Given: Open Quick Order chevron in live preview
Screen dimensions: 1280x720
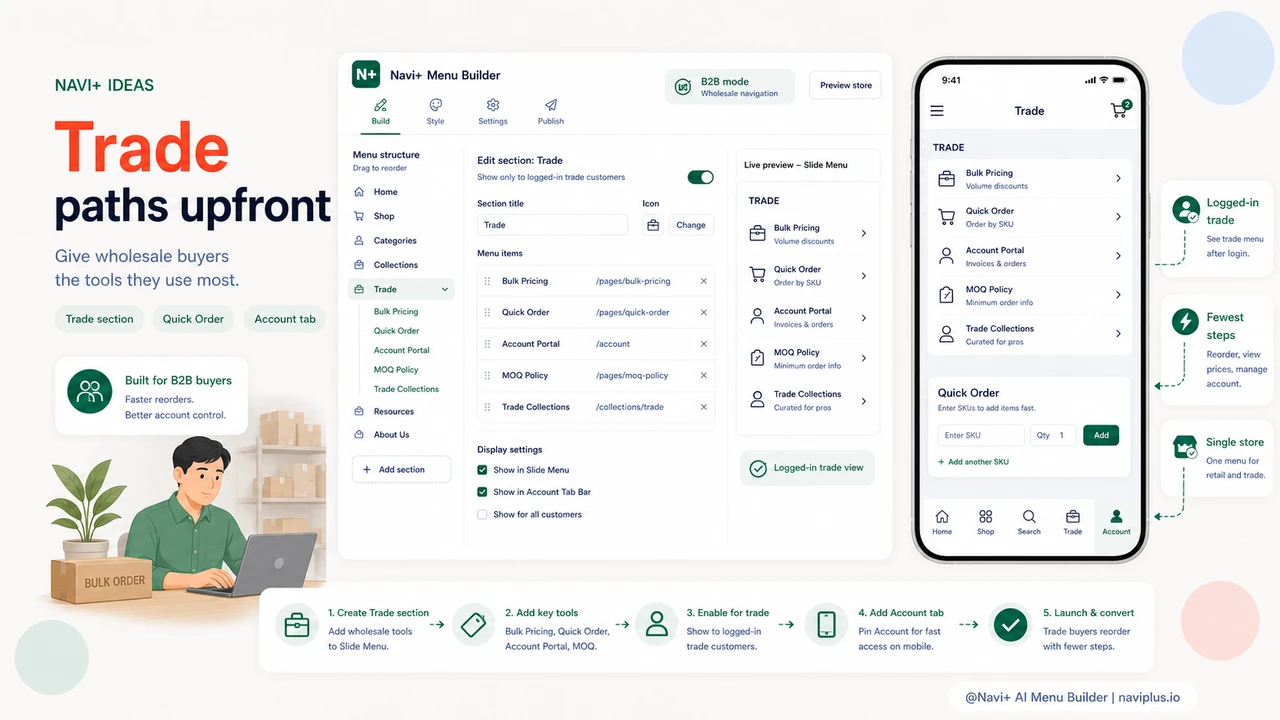Looking at the screenshot, I should pos(864,276).
